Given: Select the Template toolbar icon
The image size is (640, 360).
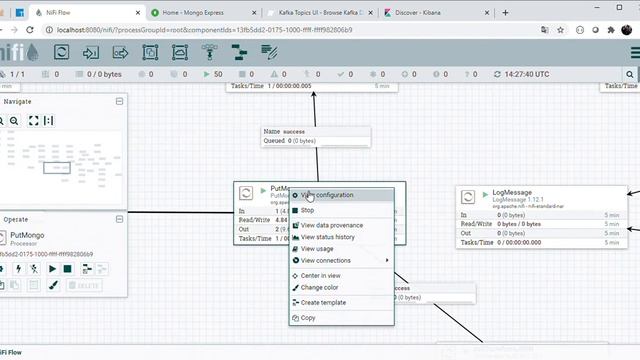Looking at the screenshot, I should (239, 53).
